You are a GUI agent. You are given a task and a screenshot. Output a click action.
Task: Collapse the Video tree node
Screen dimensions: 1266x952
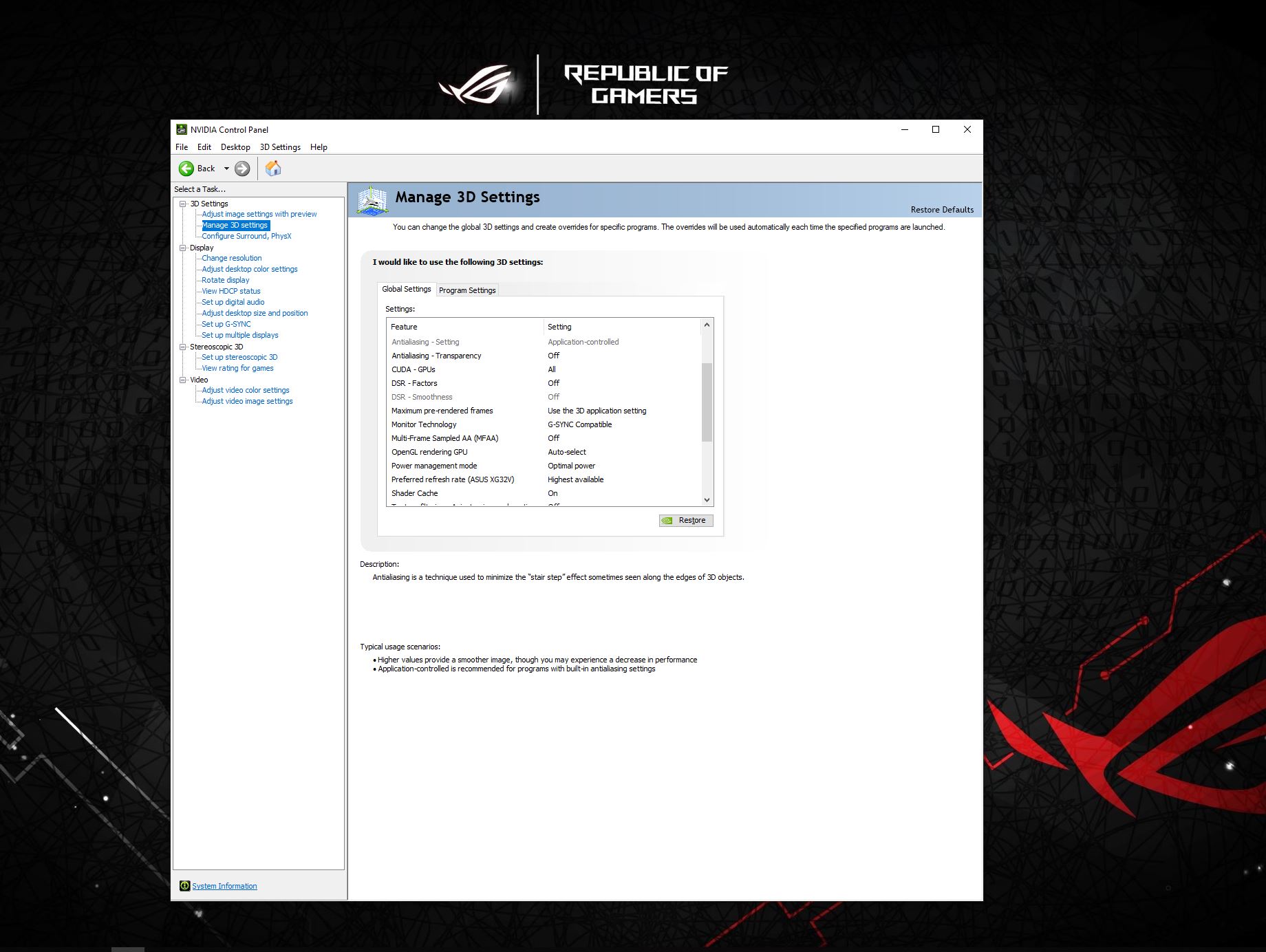pos(183,380)
